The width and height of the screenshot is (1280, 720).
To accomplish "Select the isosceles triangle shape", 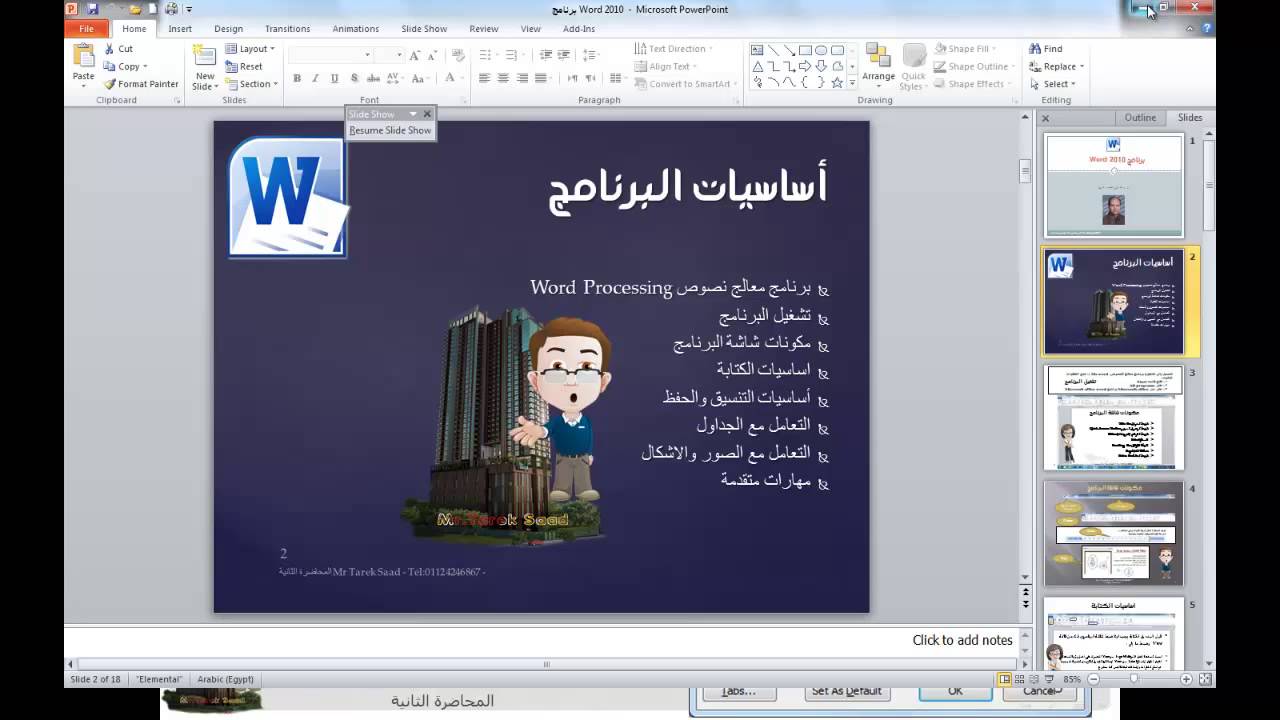I will 757,66.
